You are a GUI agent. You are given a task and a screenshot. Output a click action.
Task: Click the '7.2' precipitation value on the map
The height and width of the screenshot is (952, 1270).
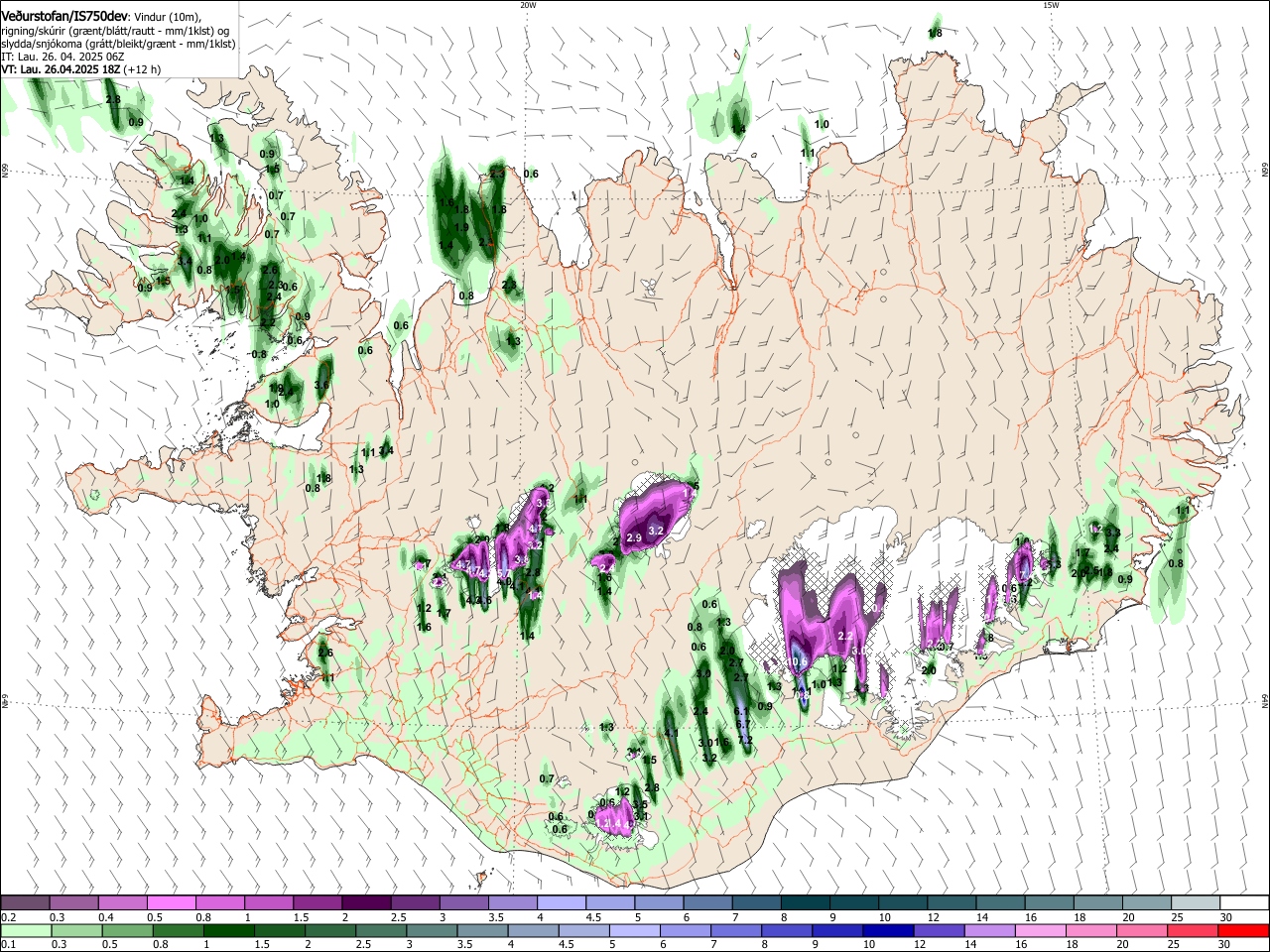[x=746, y=740]
